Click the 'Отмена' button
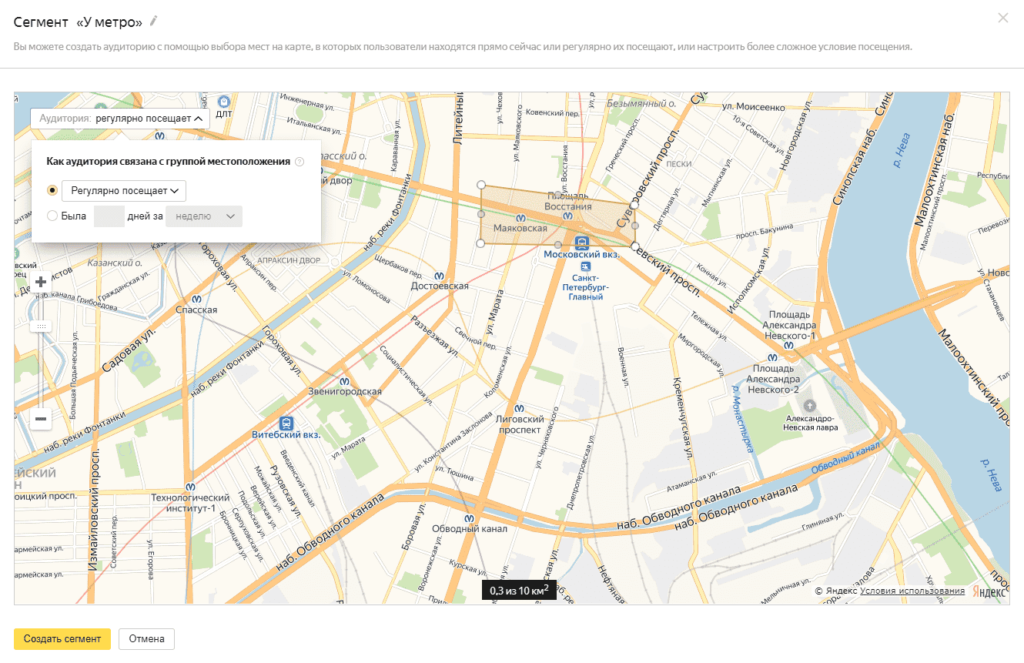The image size is (1024, 663). pyautogui.click(x=146, y=639)
